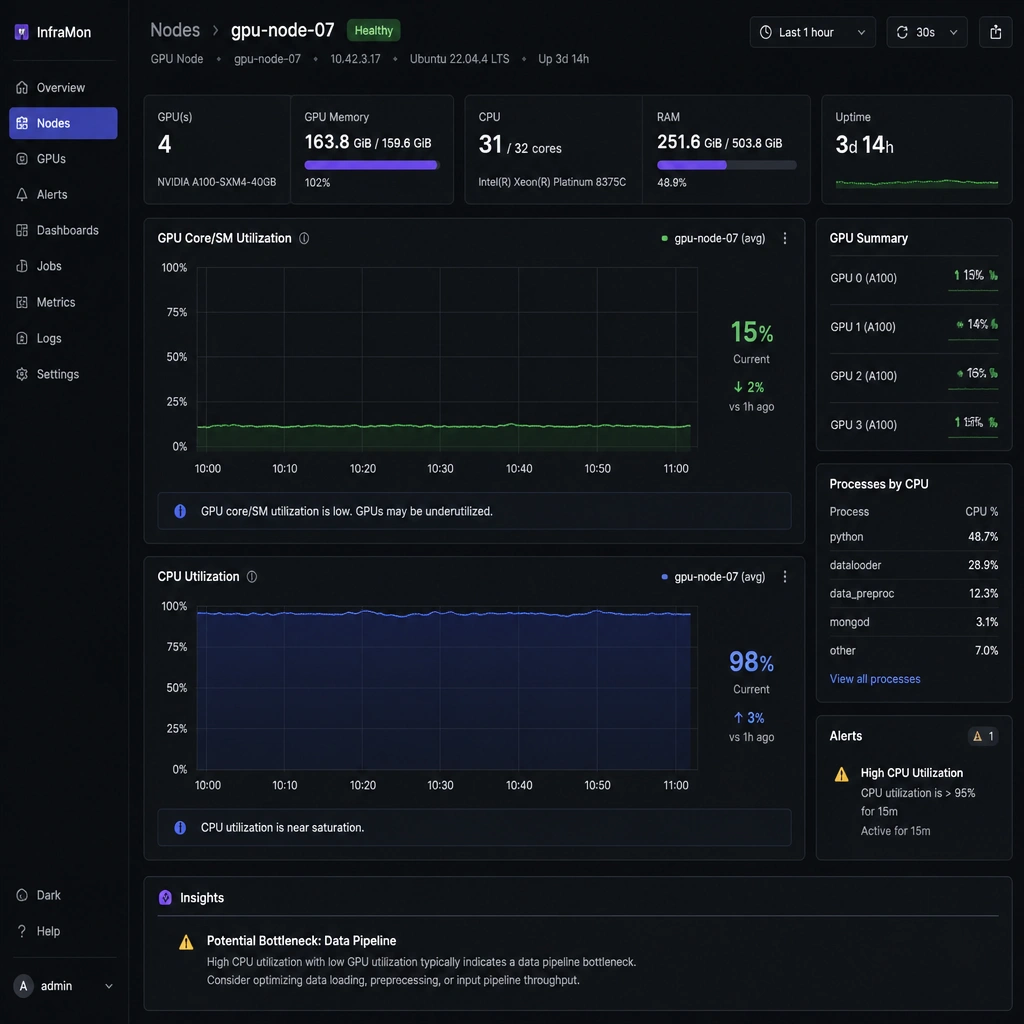Viewport: 1024px width, 1024px height.
Task: Click the CPU % column header
Action: [x=982, y=512]
